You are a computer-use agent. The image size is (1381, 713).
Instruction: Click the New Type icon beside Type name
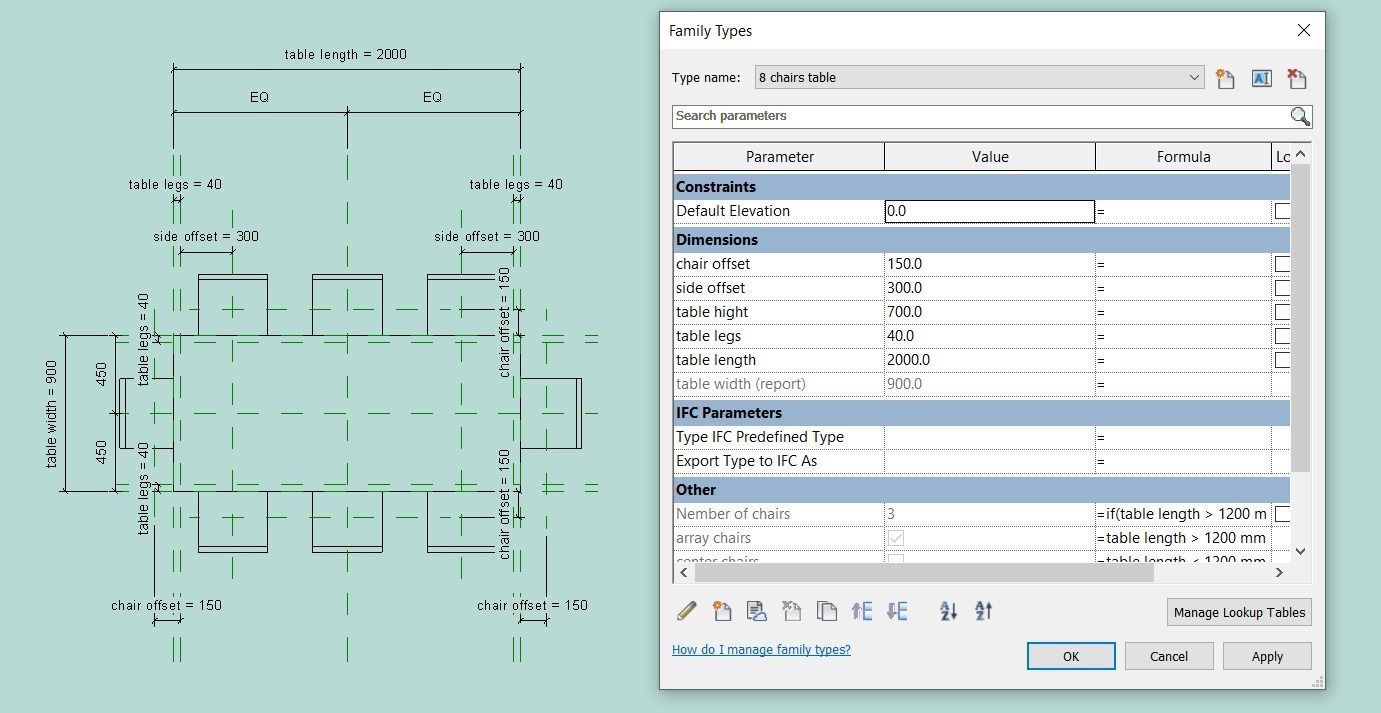[1225, 79]
